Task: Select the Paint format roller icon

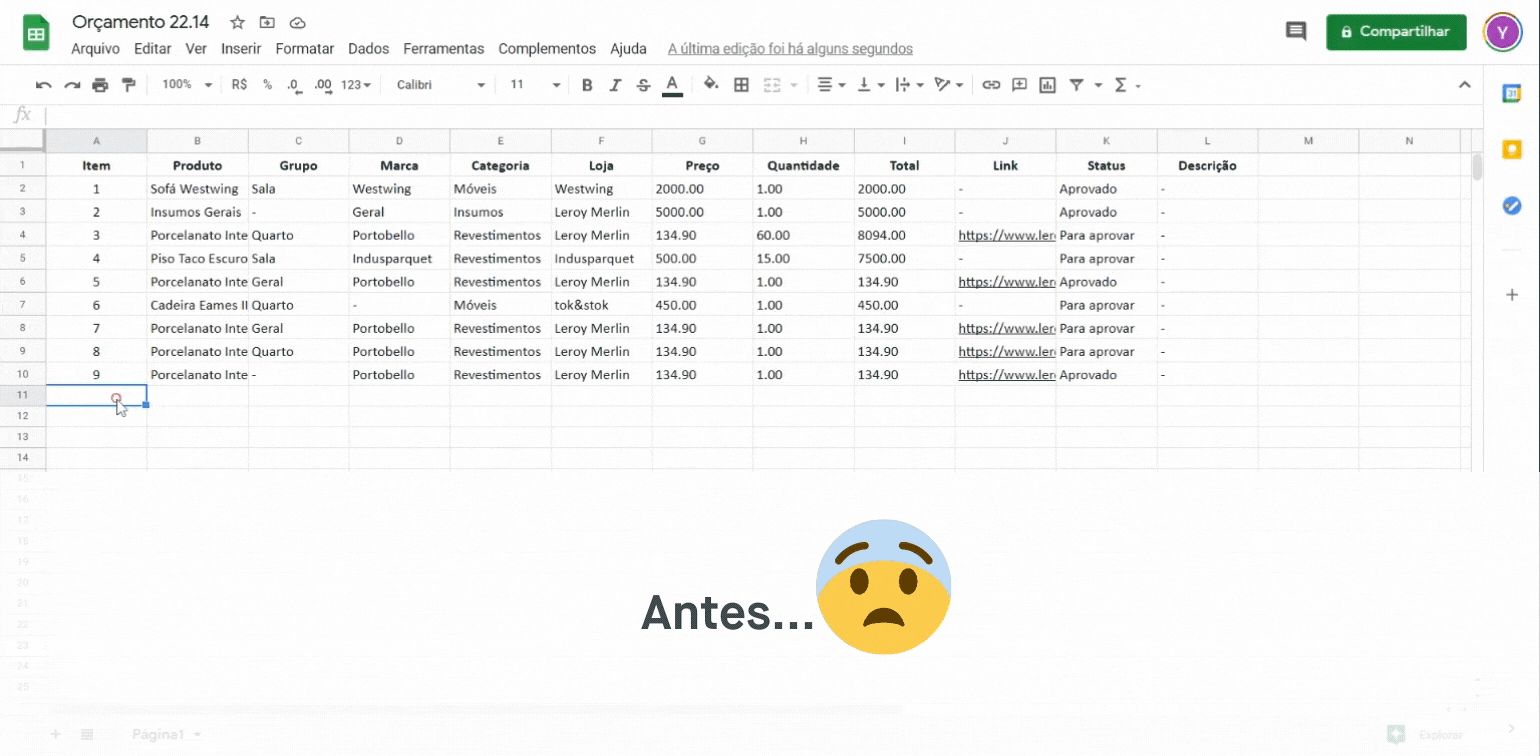Action: point(128,85)
